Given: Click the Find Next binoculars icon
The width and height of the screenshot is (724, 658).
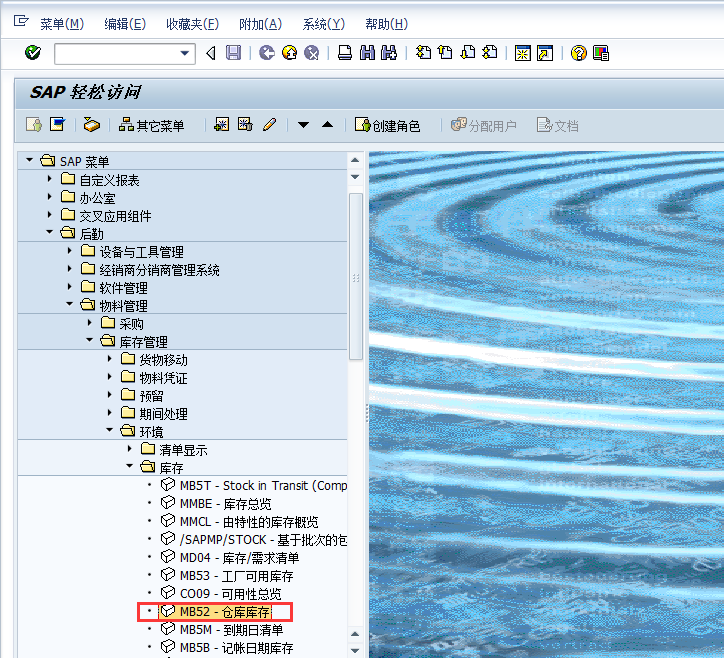Looking at the screenshot, I should [389, 53].
